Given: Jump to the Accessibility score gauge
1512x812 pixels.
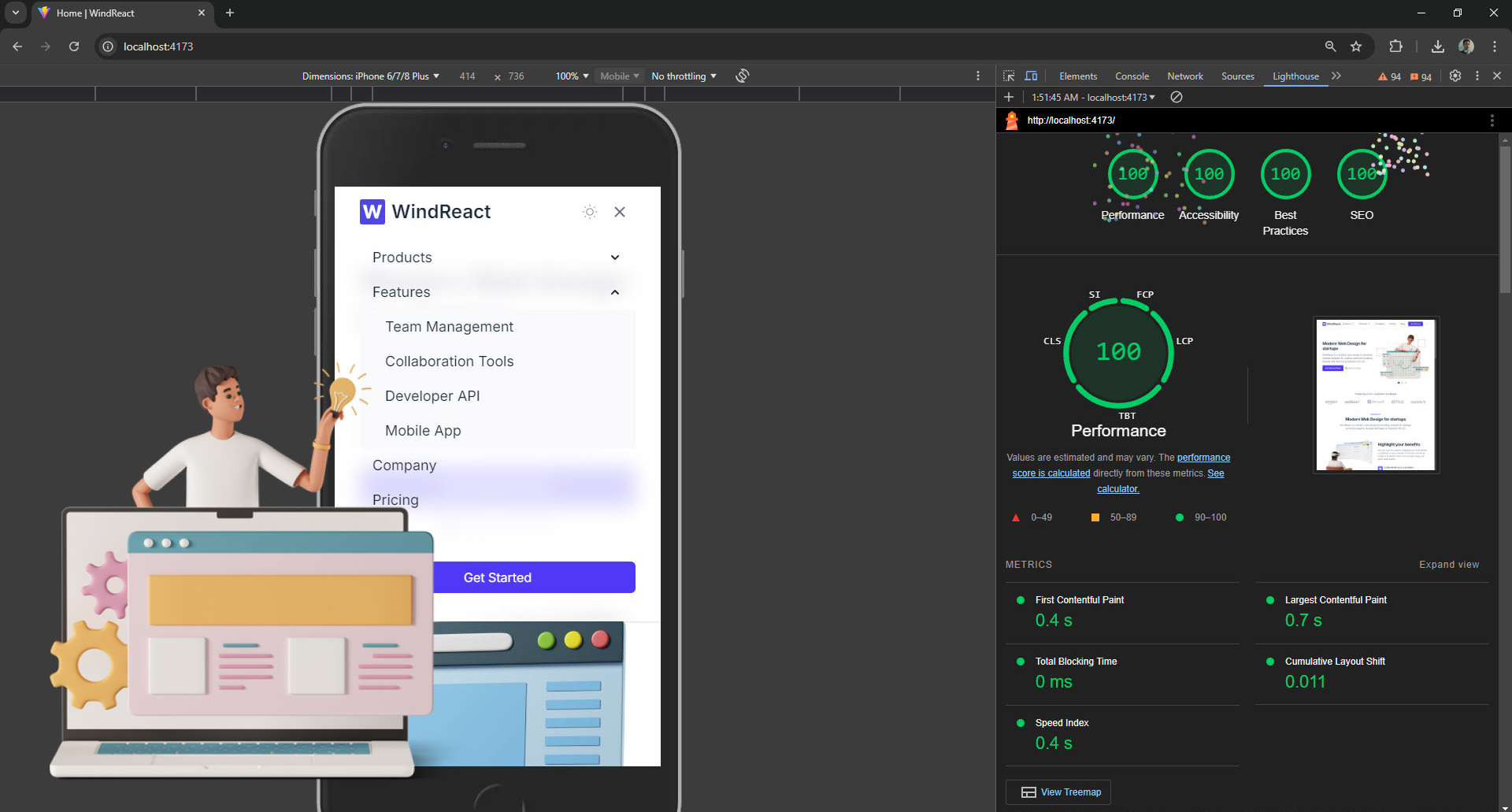Looking at the screenshot, I should coord(1209,185).
